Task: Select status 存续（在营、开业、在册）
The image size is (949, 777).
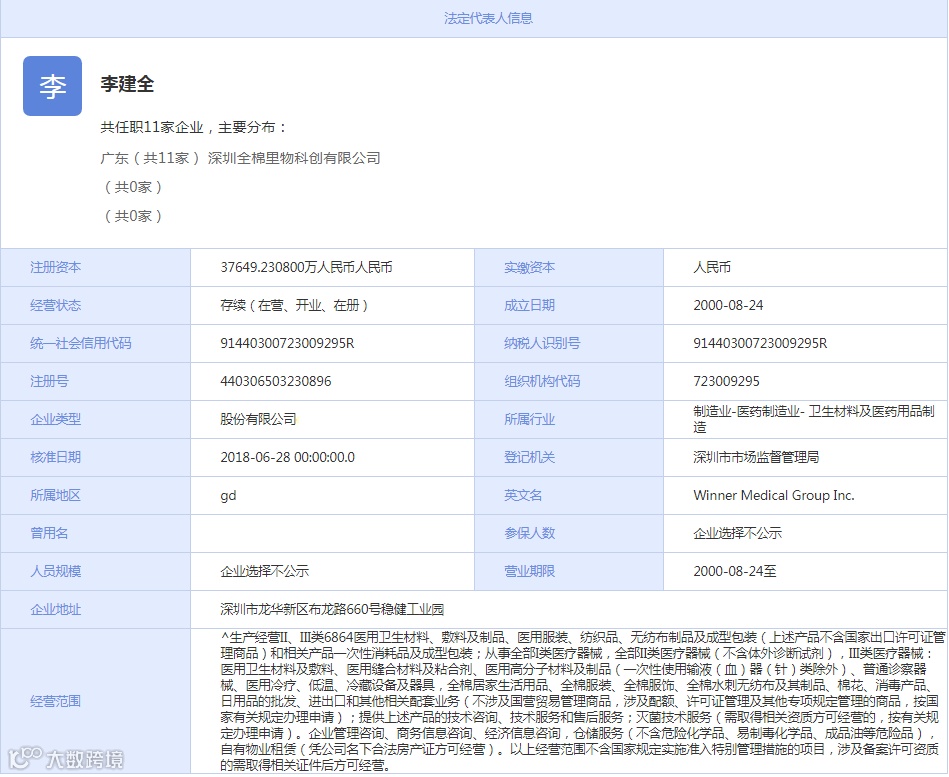Action: (x=294, y=306)
